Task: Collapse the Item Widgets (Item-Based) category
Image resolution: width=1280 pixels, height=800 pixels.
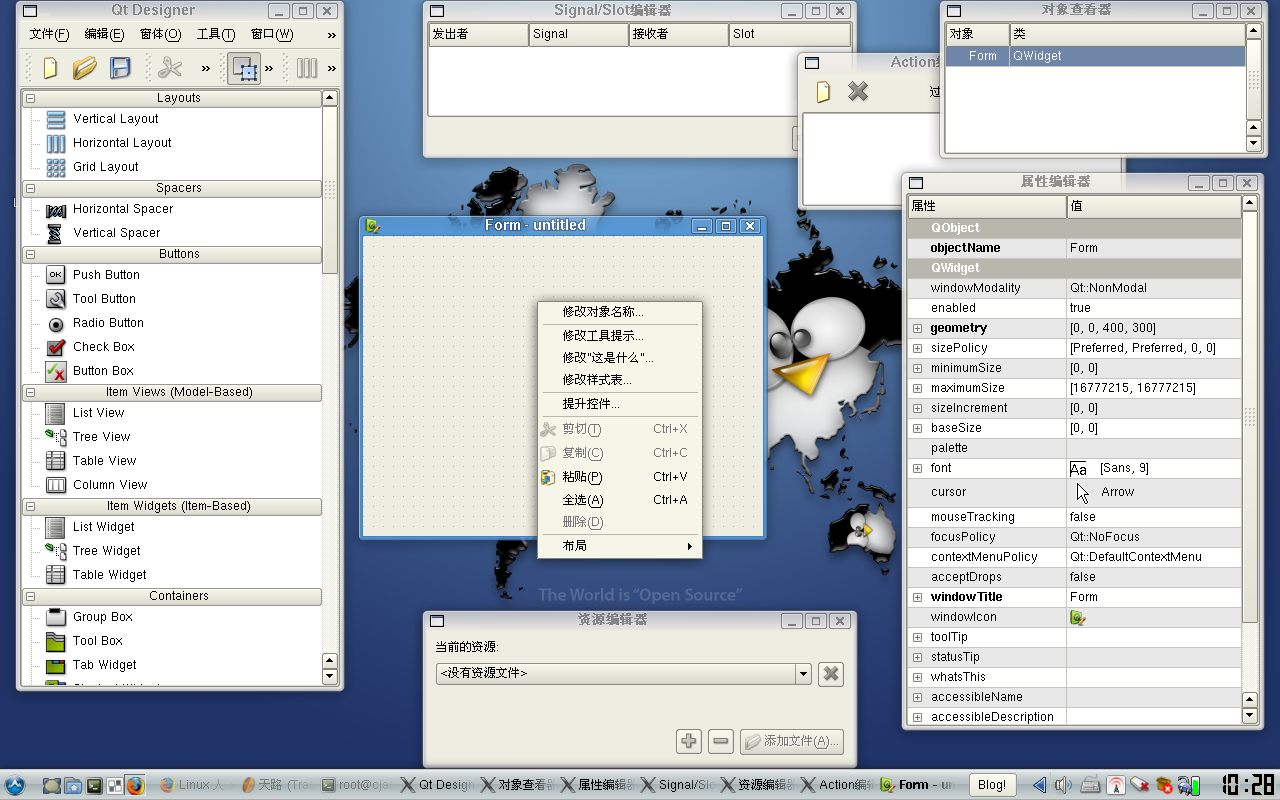Action: click(30, 506)
